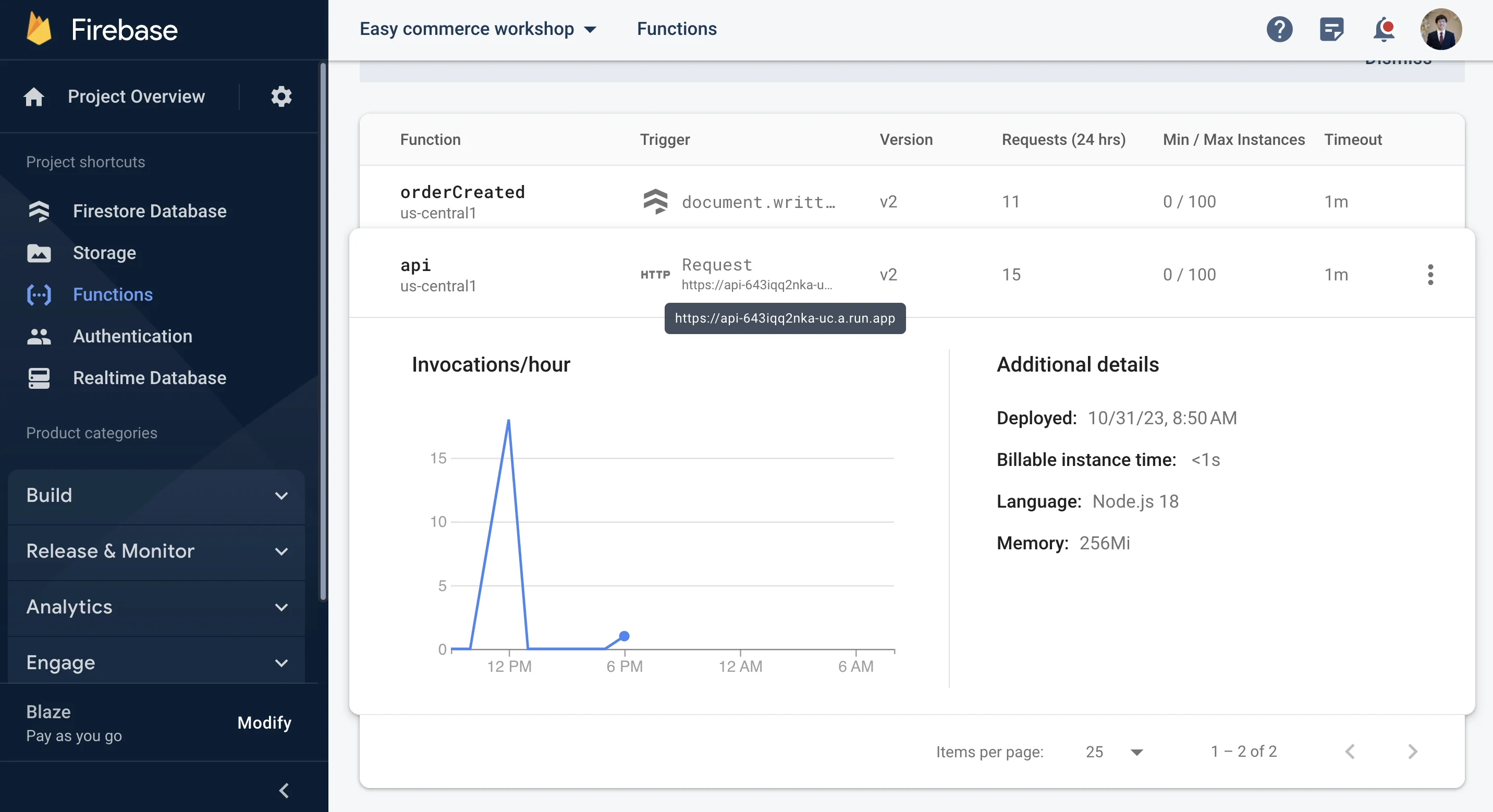Screen dimensions: 1493x812
Task: Open the api row three-dot menu
Action: tap(1430, 275)
